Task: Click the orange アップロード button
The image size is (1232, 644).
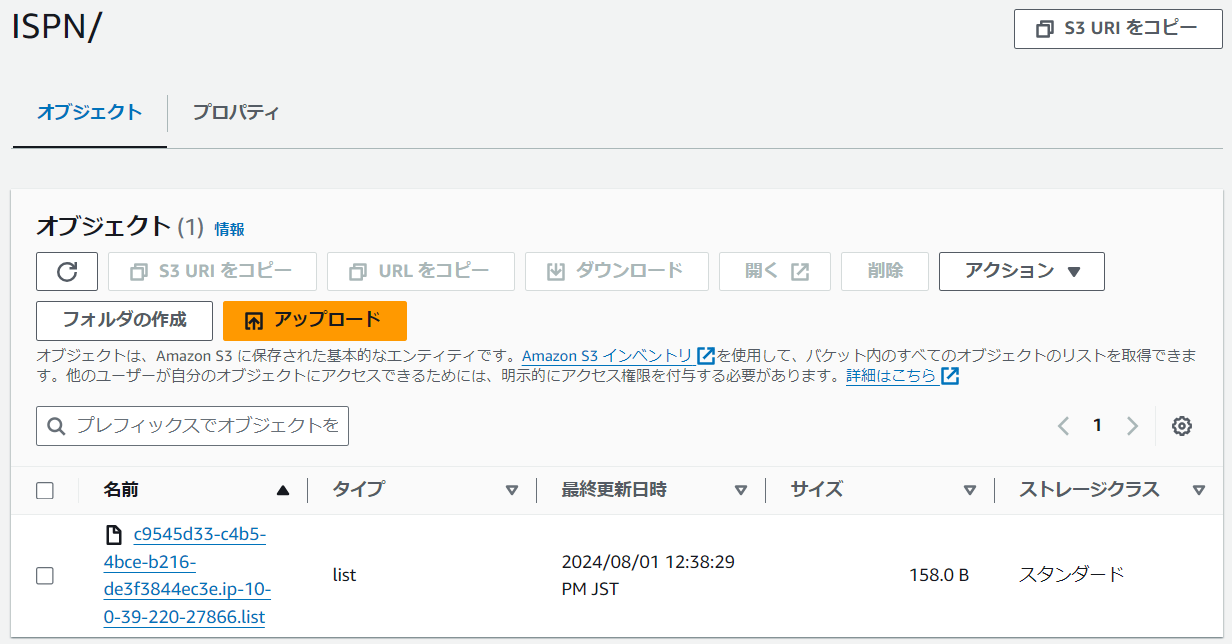Action: tap(315, 321)
